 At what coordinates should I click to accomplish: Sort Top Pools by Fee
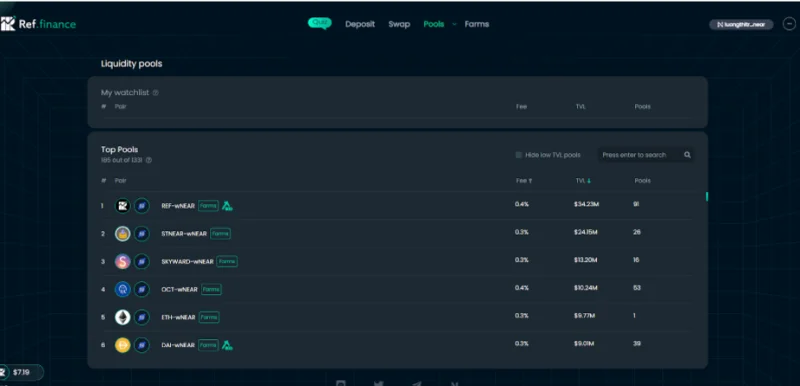523,181
